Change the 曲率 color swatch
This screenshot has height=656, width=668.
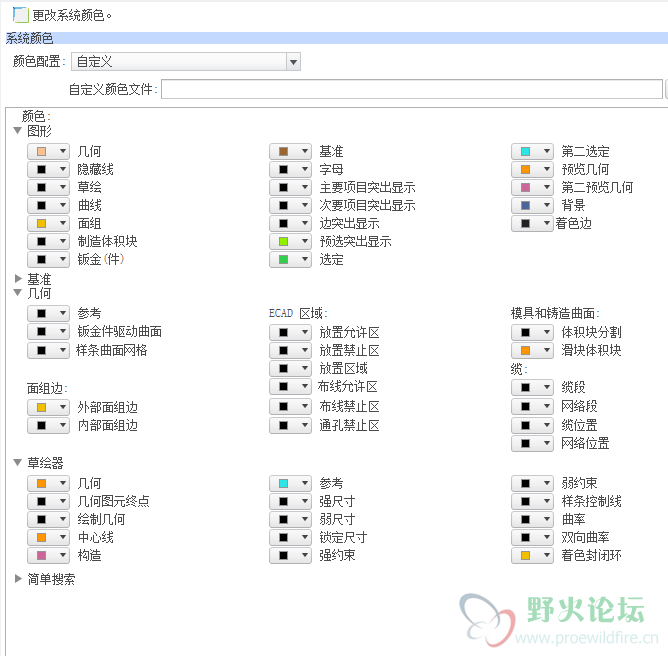tap(533, 520)
